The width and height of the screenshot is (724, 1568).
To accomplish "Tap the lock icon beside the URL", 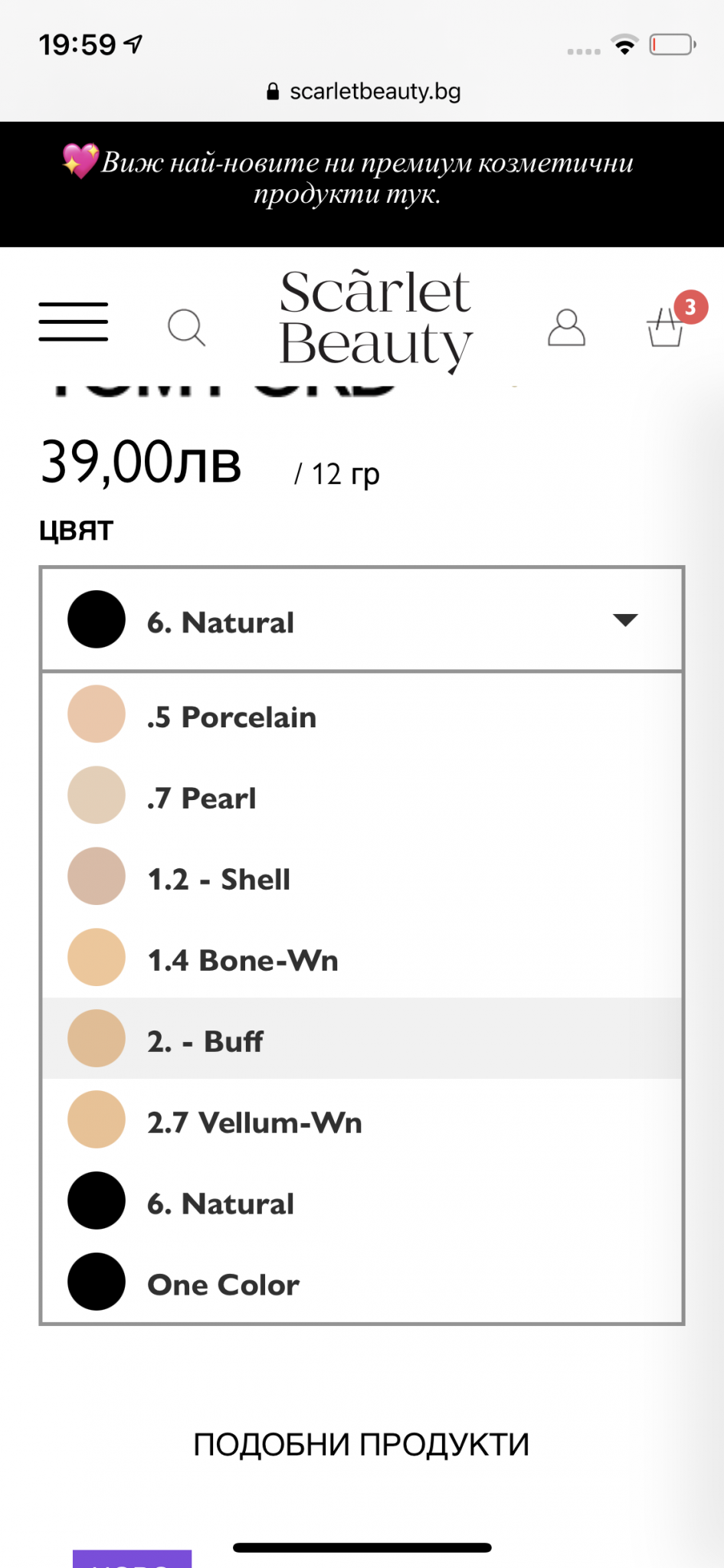I will [273, 92].
